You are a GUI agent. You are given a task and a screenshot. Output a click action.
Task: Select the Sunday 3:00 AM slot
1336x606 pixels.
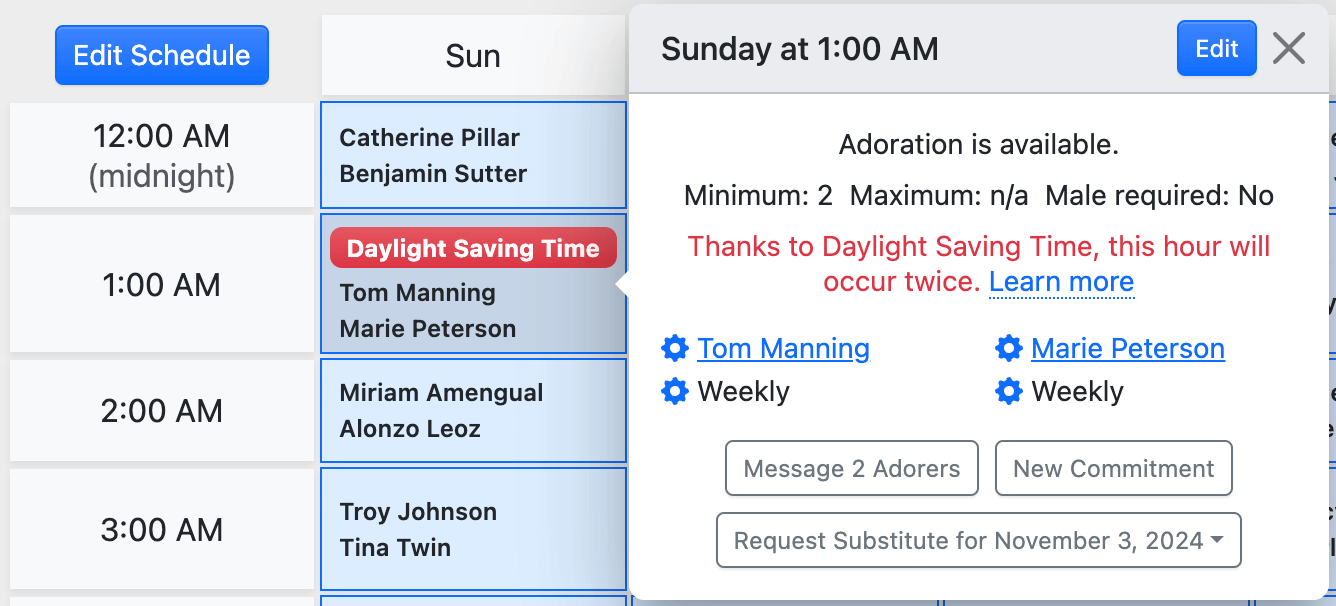(473, 529)
